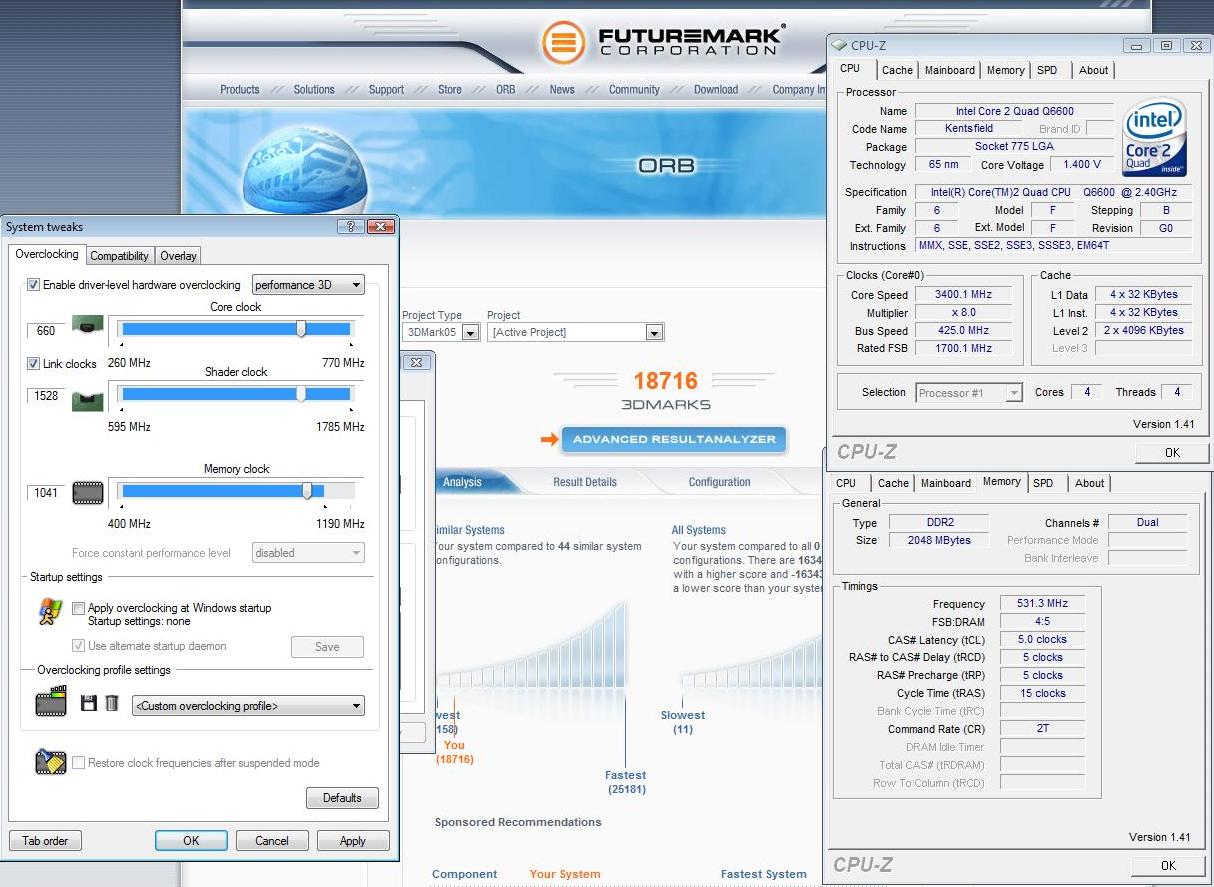
Task: Open Cache tab in upper CPU-Z window
Action: 897,70
